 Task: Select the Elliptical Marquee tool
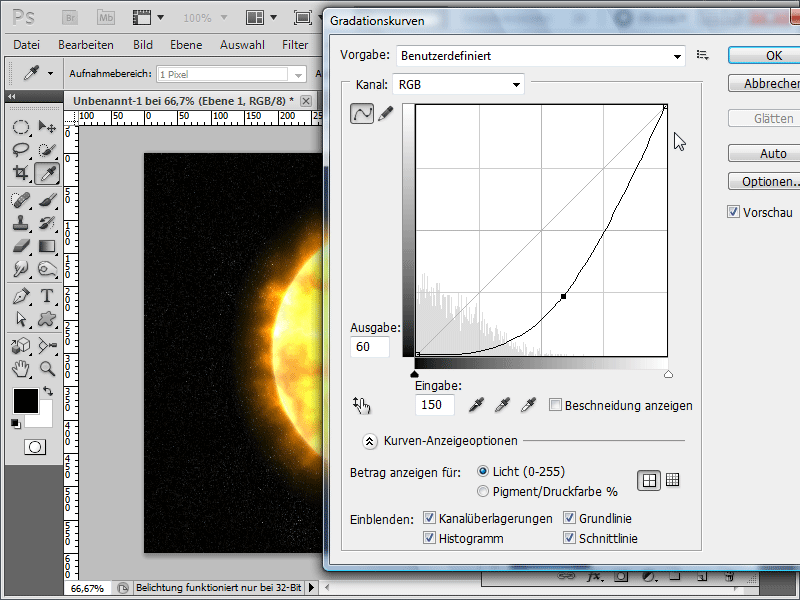click(20, 127)
